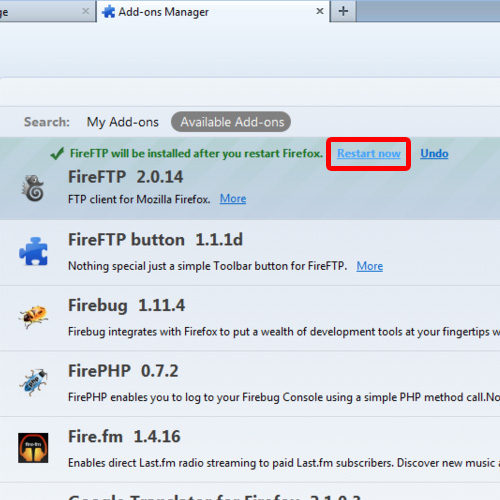Open More link for FireFTP button
This screenshot has height=500, width=500.
(x=370, y=266)
